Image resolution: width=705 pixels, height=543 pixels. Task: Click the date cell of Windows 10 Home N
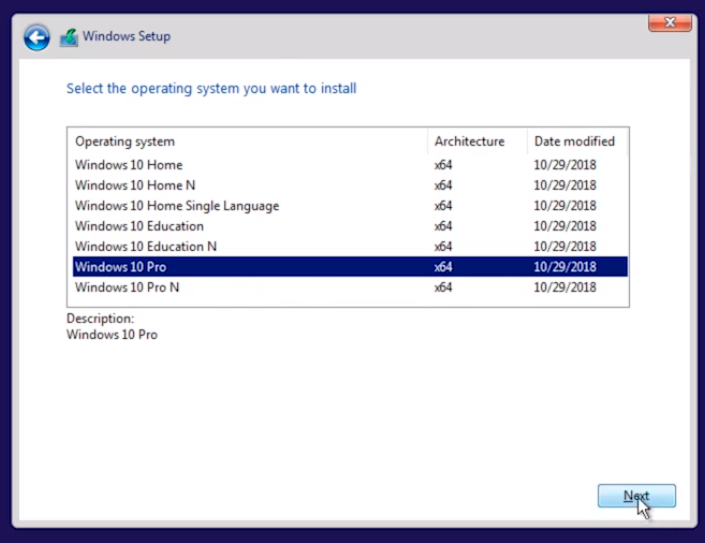(565, 185)
